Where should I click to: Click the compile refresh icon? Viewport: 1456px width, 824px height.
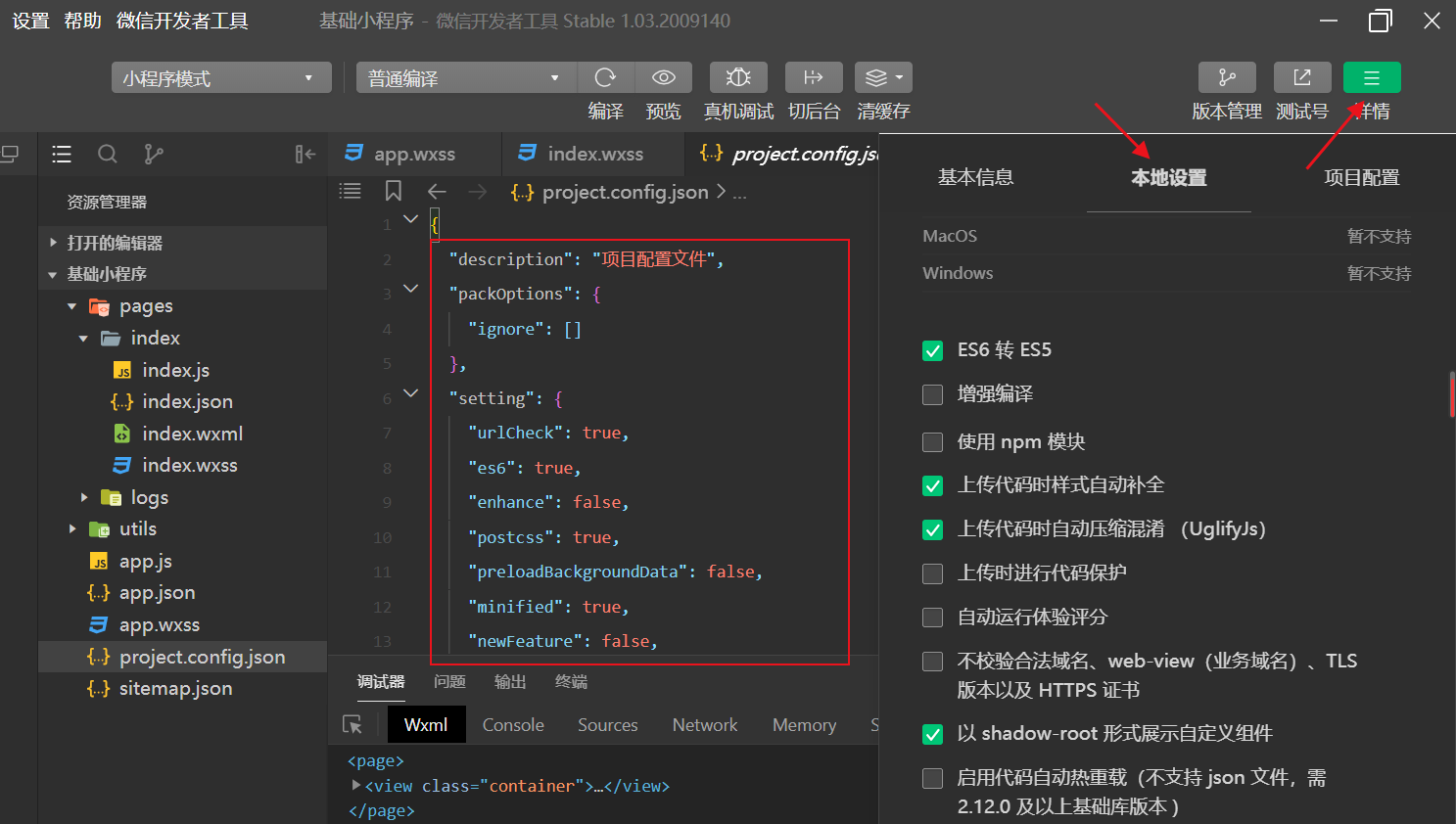pos(606,77)
